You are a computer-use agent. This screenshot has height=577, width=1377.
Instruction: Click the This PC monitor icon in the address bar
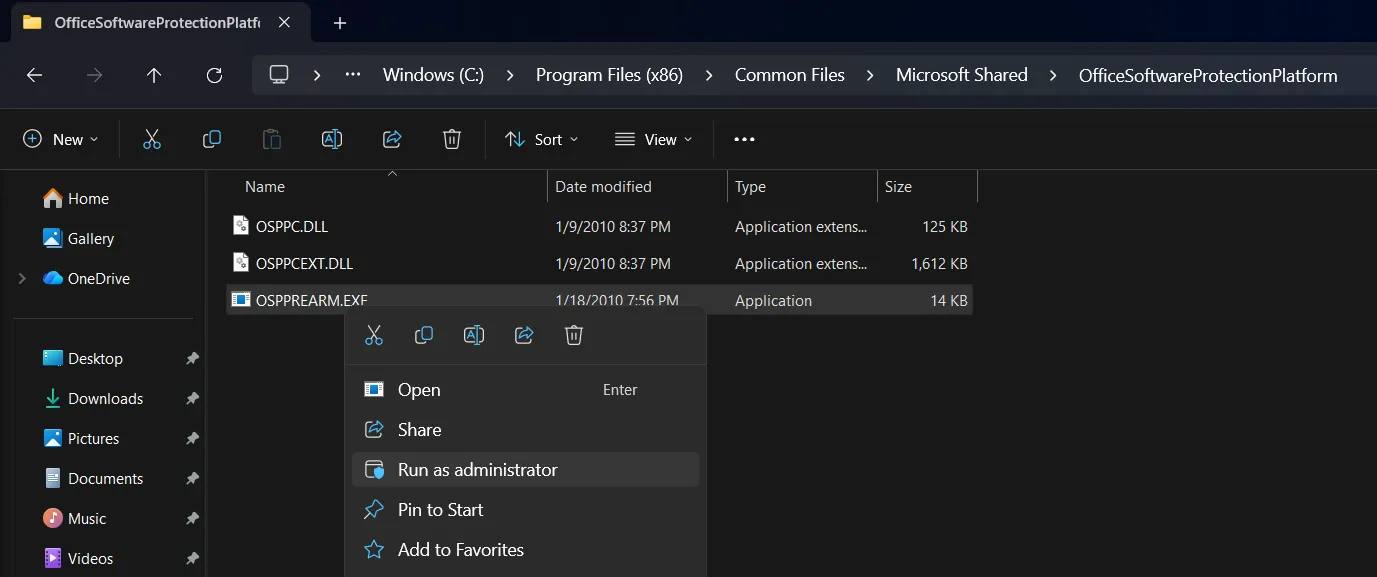(x=279, y=75)
